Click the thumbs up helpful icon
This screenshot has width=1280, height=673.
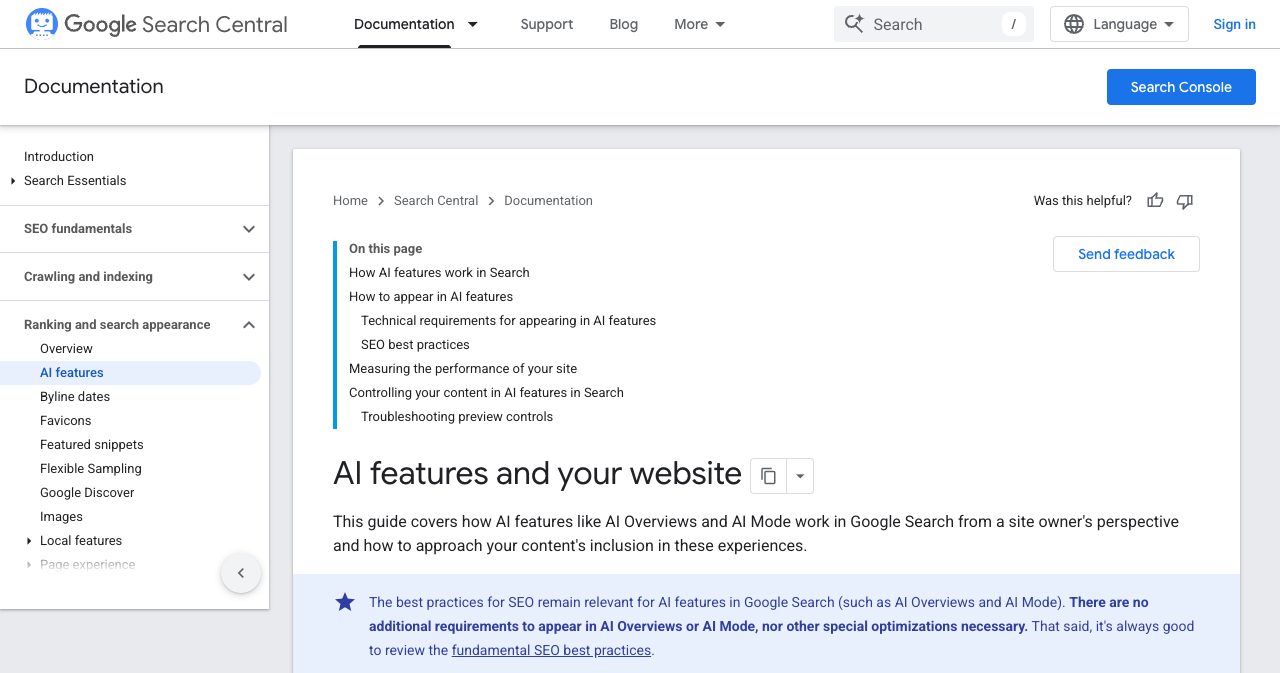click(x=1155, y=201)
